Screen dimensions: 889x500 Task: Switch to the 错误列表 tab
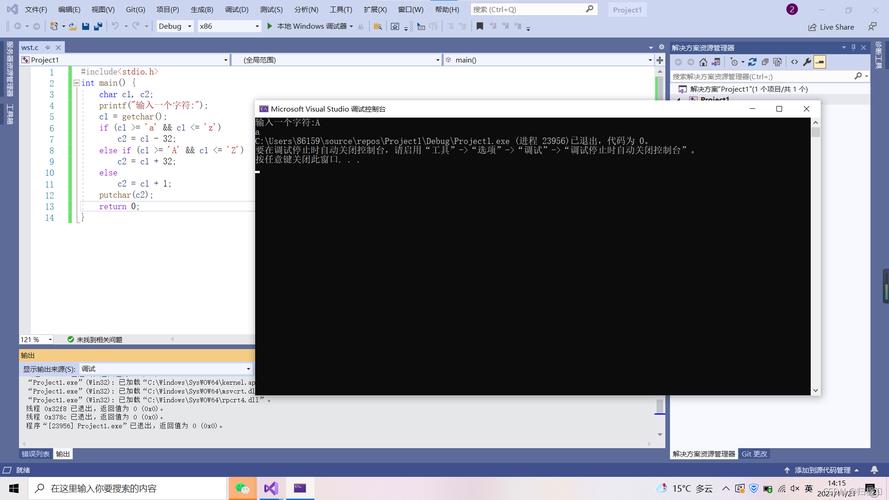point(36,454)
